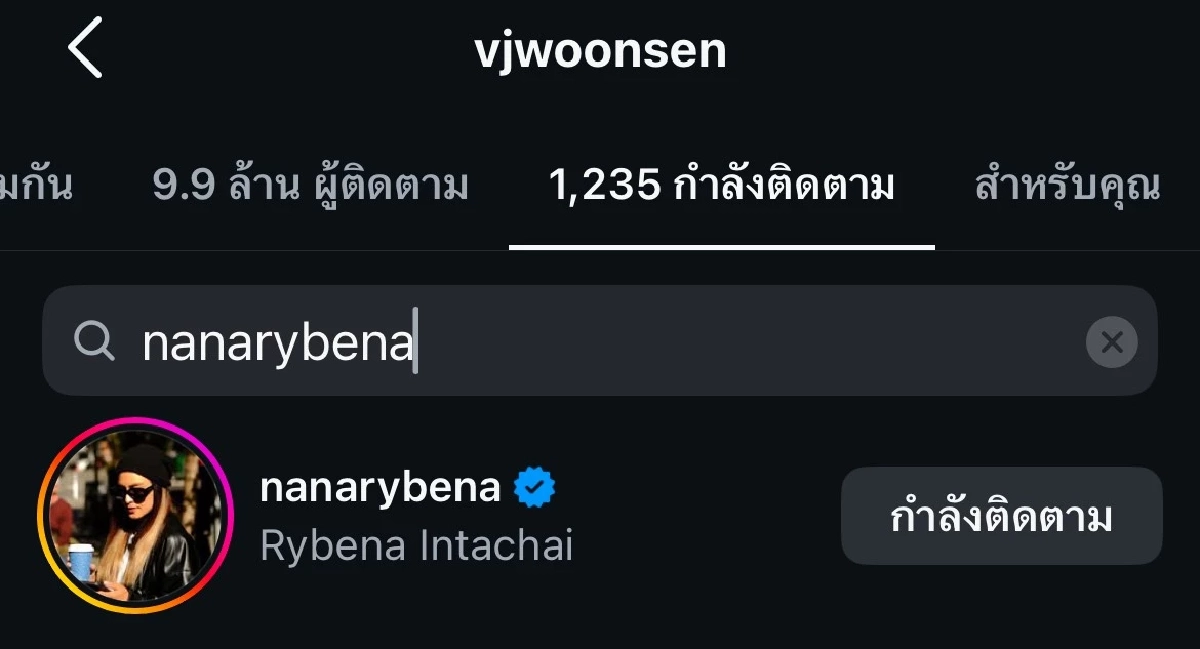The height and width of the screenshot is (649, 1200).
Task: Select the กำลังติดตาม following tab
Action: 722,185
